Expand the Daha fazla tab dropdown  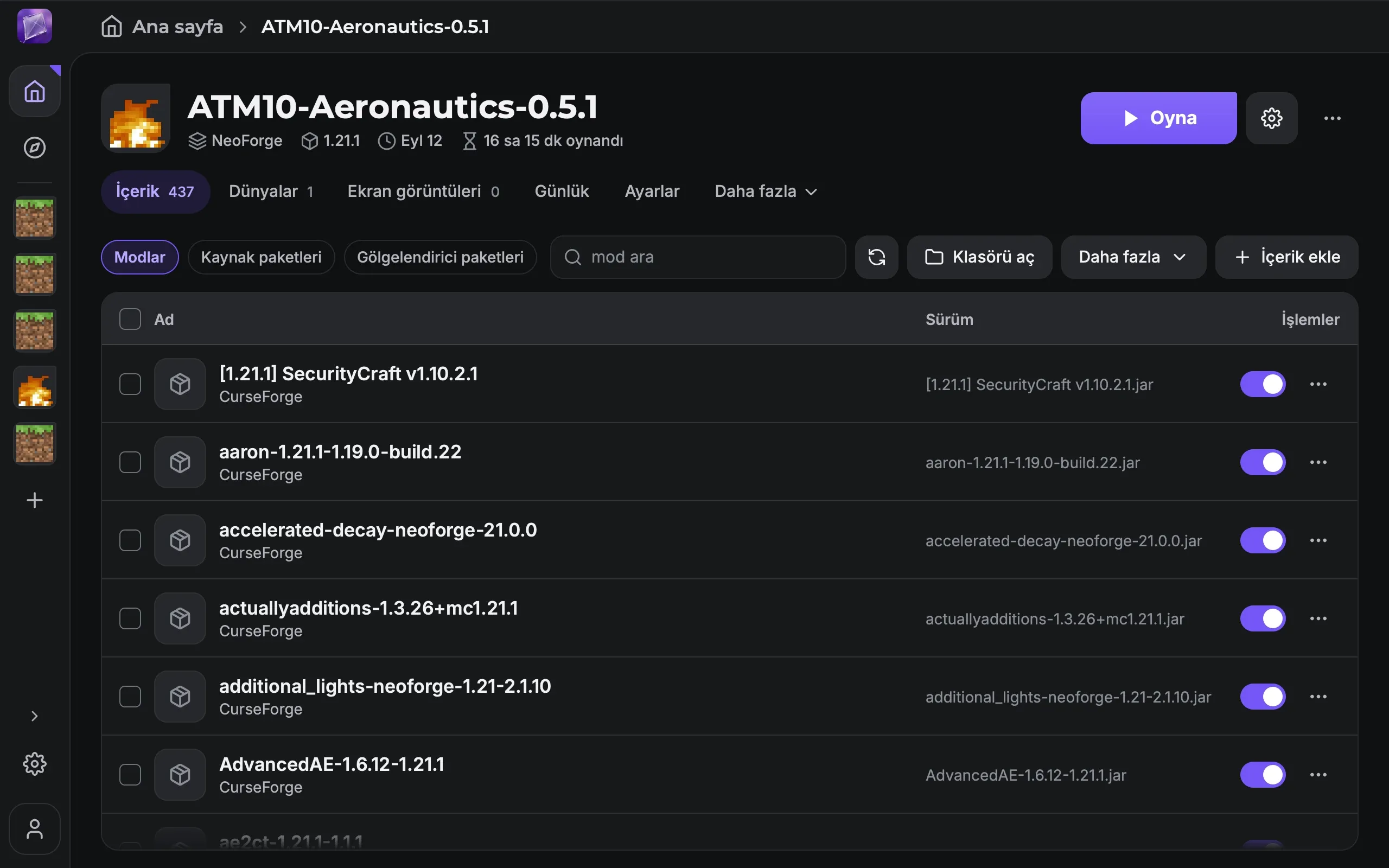(766, 191)
